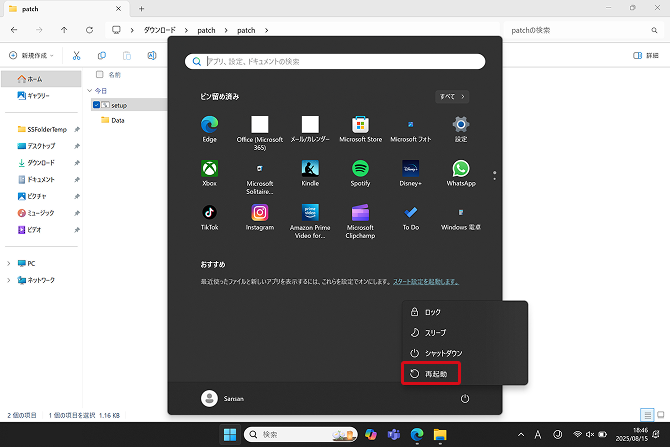This screenshot has height=447, width=670.
Task: Toggle the select-all checkbox beside 名前
Action: tap(100, 74)
